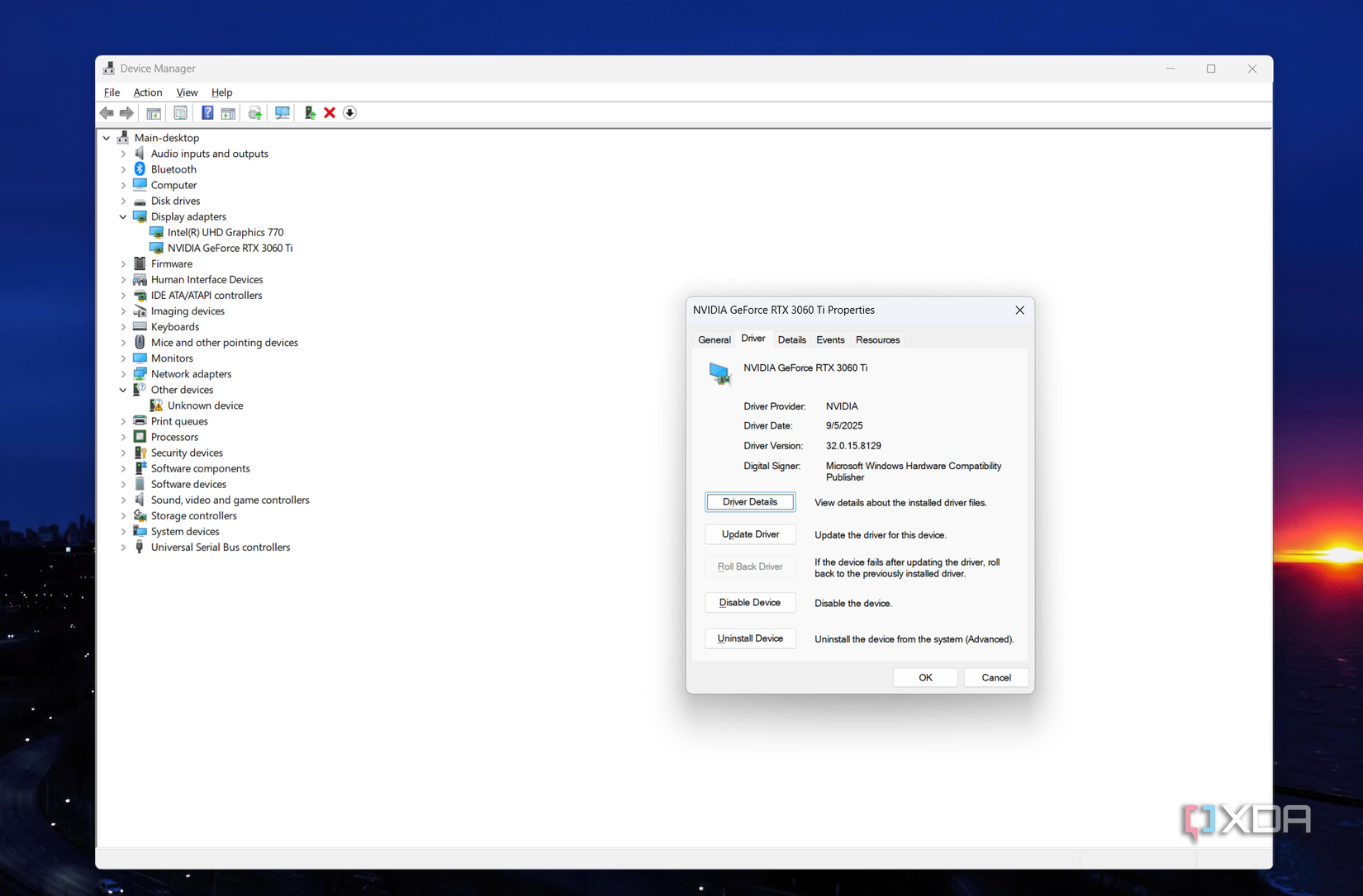Click the down-arrow Disable device icon

(x=350, y=113)
